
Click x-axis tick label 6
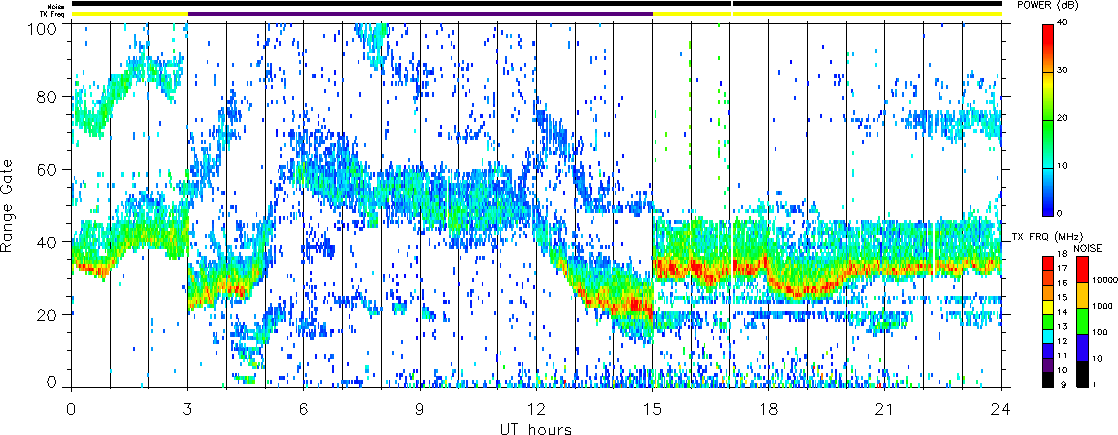[x=304, y=409]
